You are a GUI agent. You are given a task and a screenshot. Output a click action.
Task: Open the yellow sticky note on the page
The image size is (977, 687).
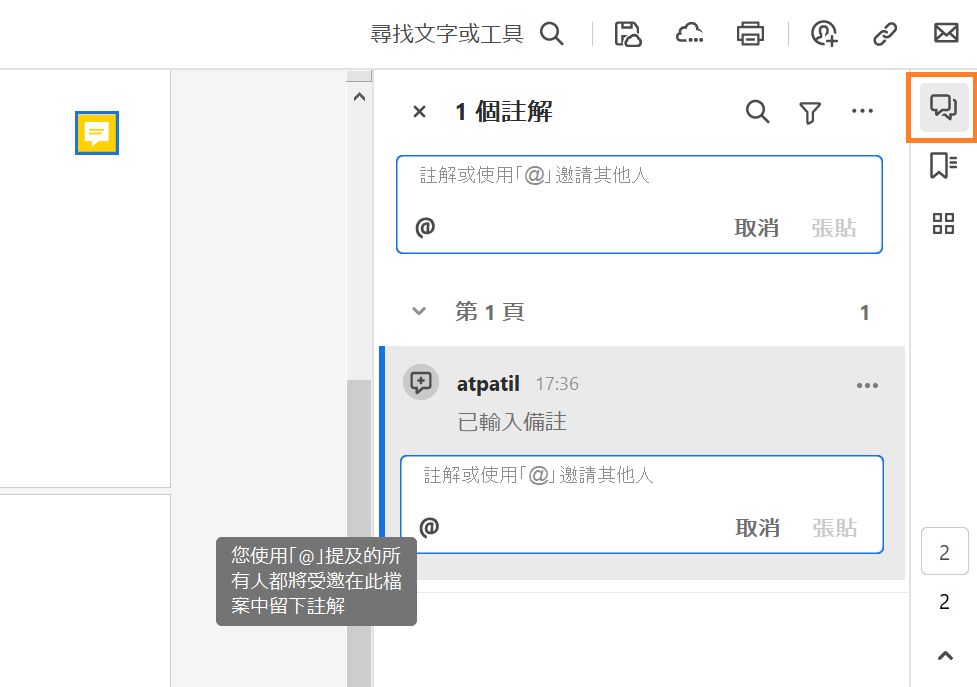pos(96,132)
